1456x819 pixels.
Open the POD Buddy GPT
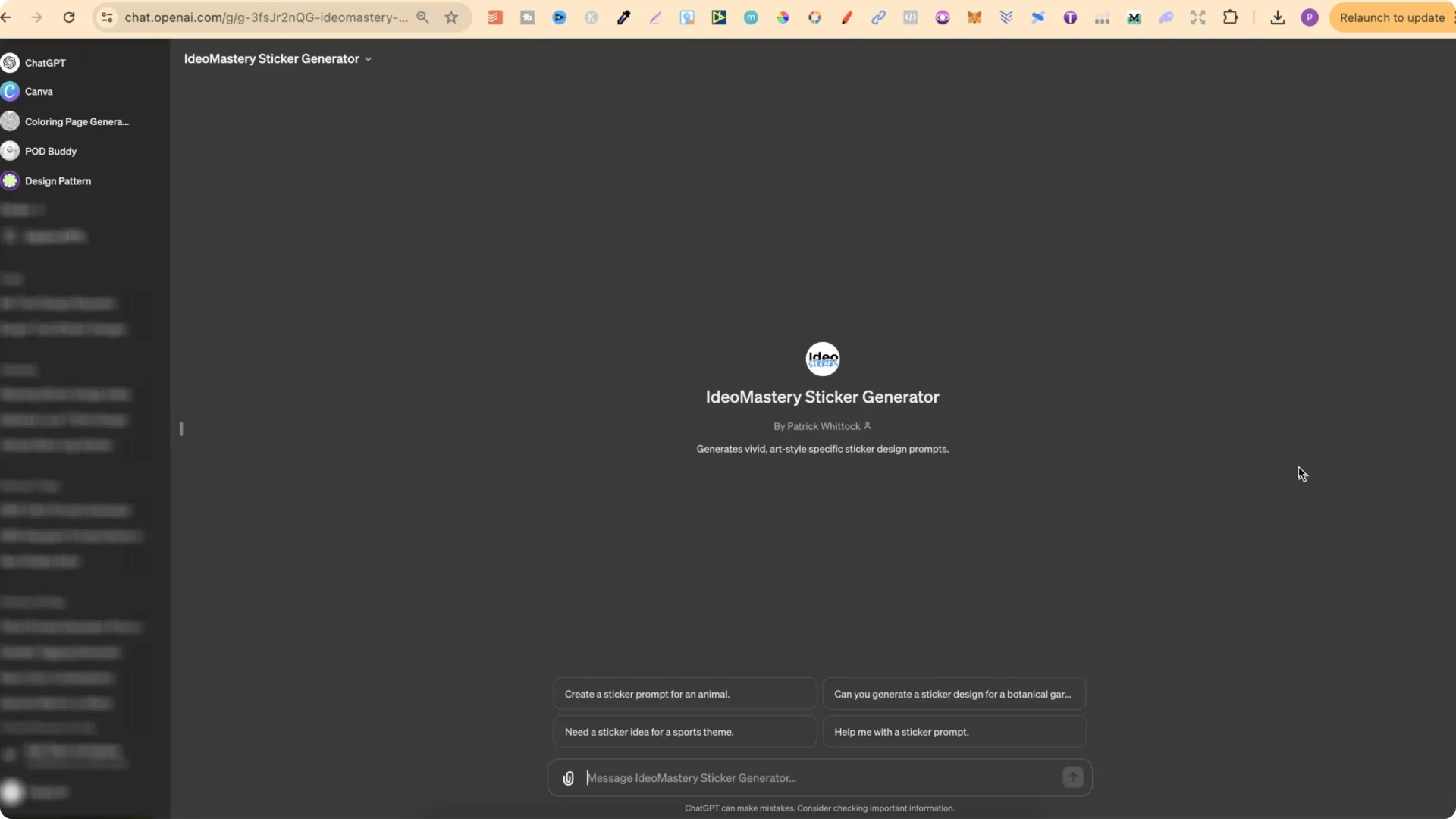[x=50, y=151]
